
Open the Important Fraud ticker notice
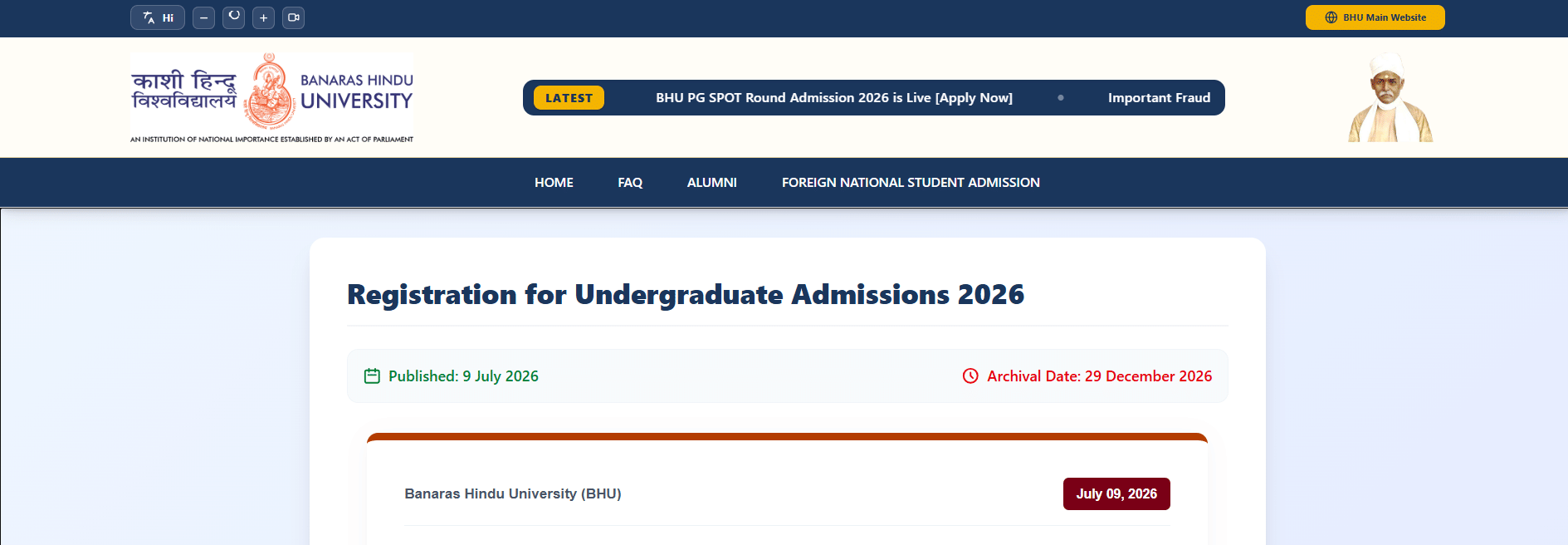tap(1159, 98)
